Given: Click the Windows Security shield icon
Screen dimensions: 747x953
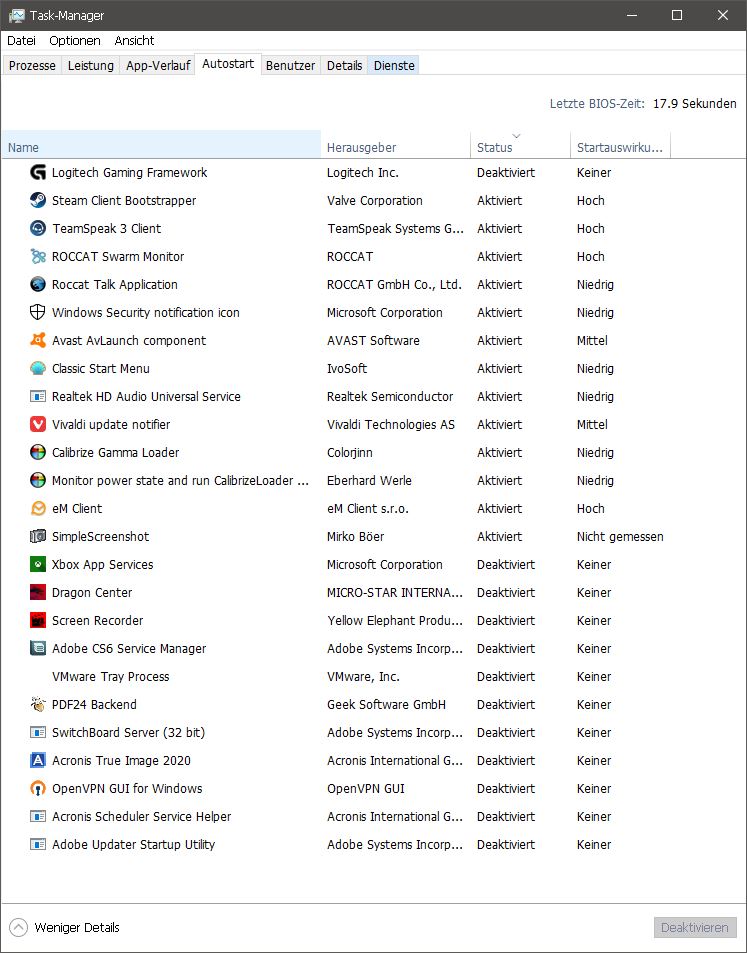Looking at the screenshot, I should tap(38, 312).
